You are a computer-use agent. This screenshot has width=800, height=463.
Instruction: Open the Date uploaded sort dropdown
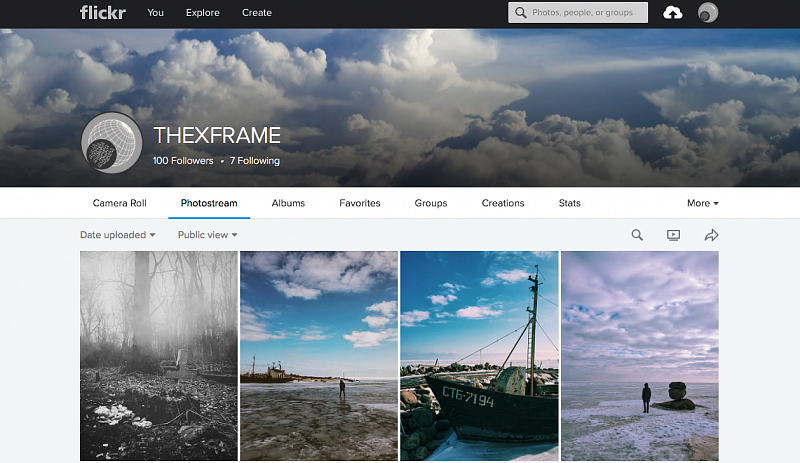click(117, 235)
